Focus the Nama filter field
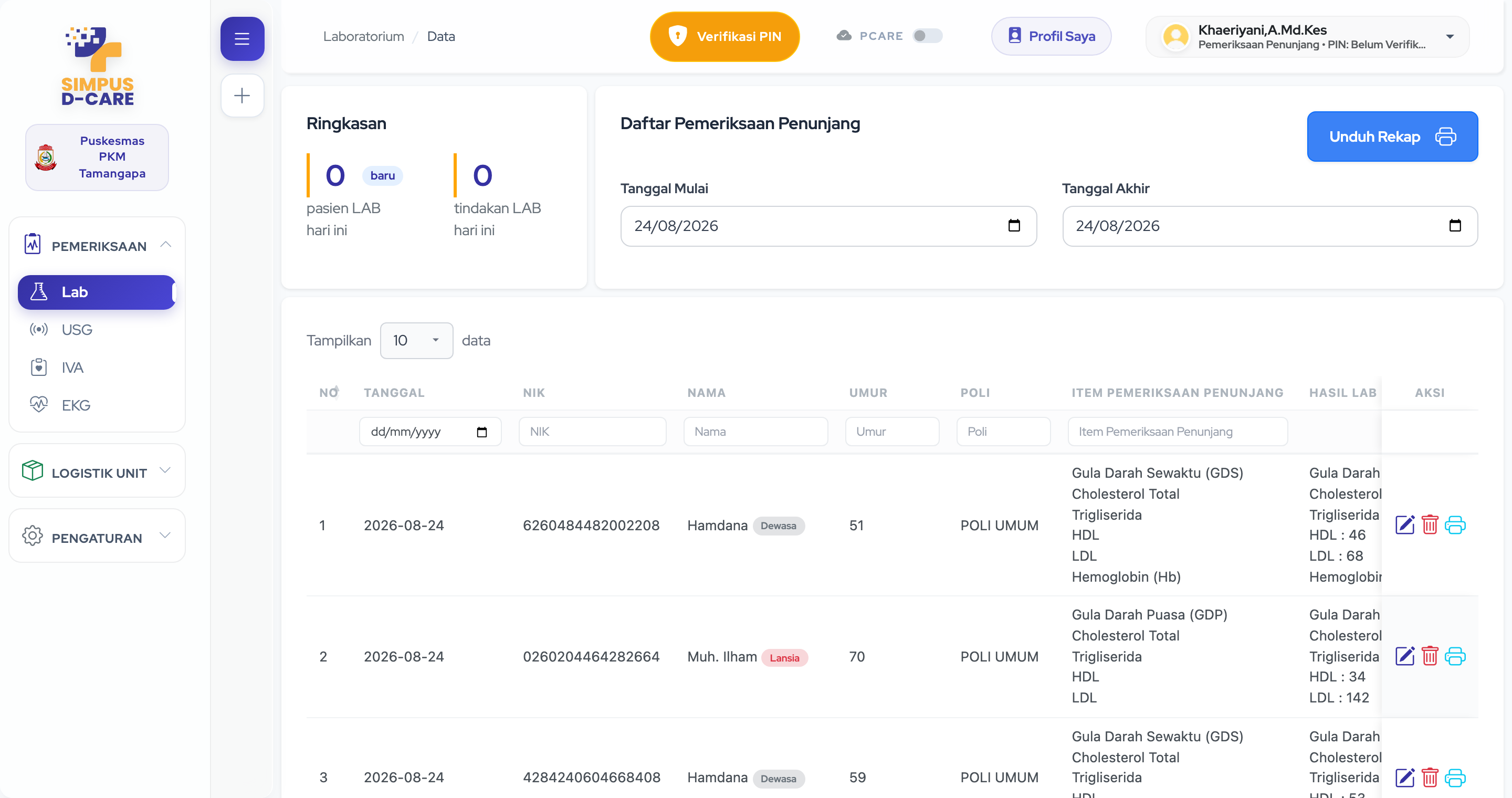The width and height of the screenshot is (1512, 798). (756, 432)
